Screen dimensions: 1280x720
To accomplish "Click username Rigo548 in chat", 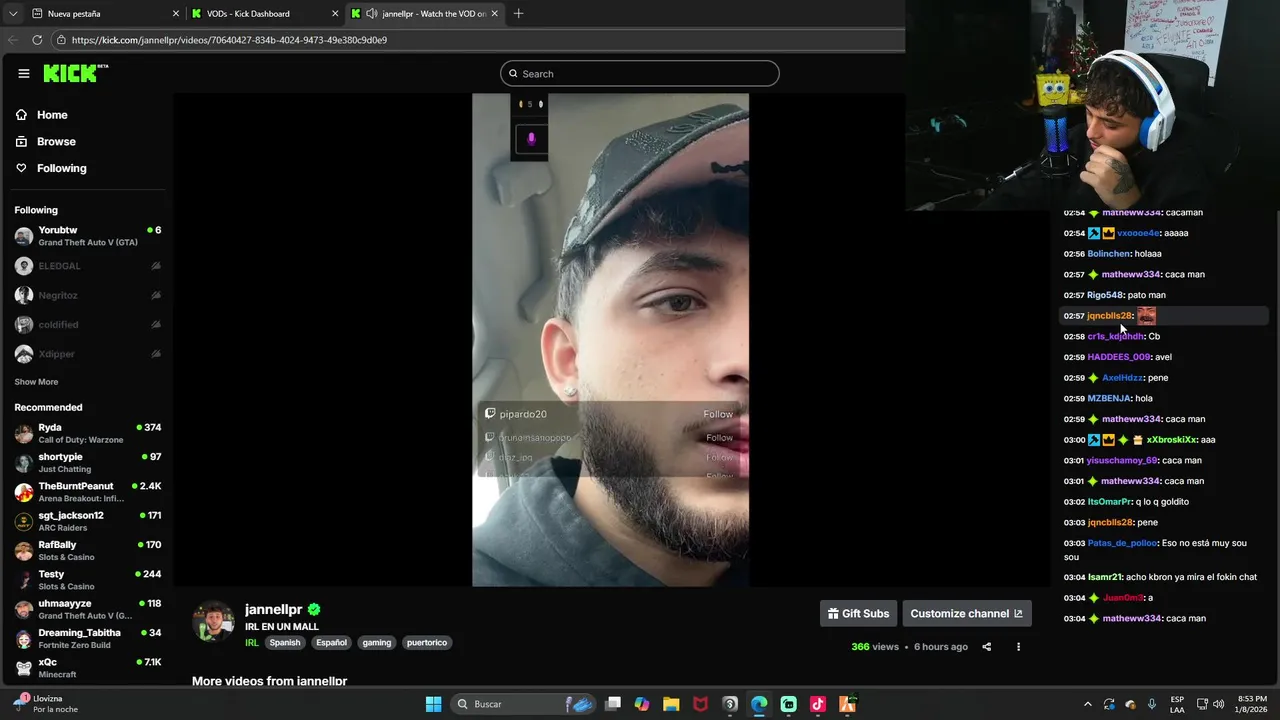I will [x=1105, y=295].
